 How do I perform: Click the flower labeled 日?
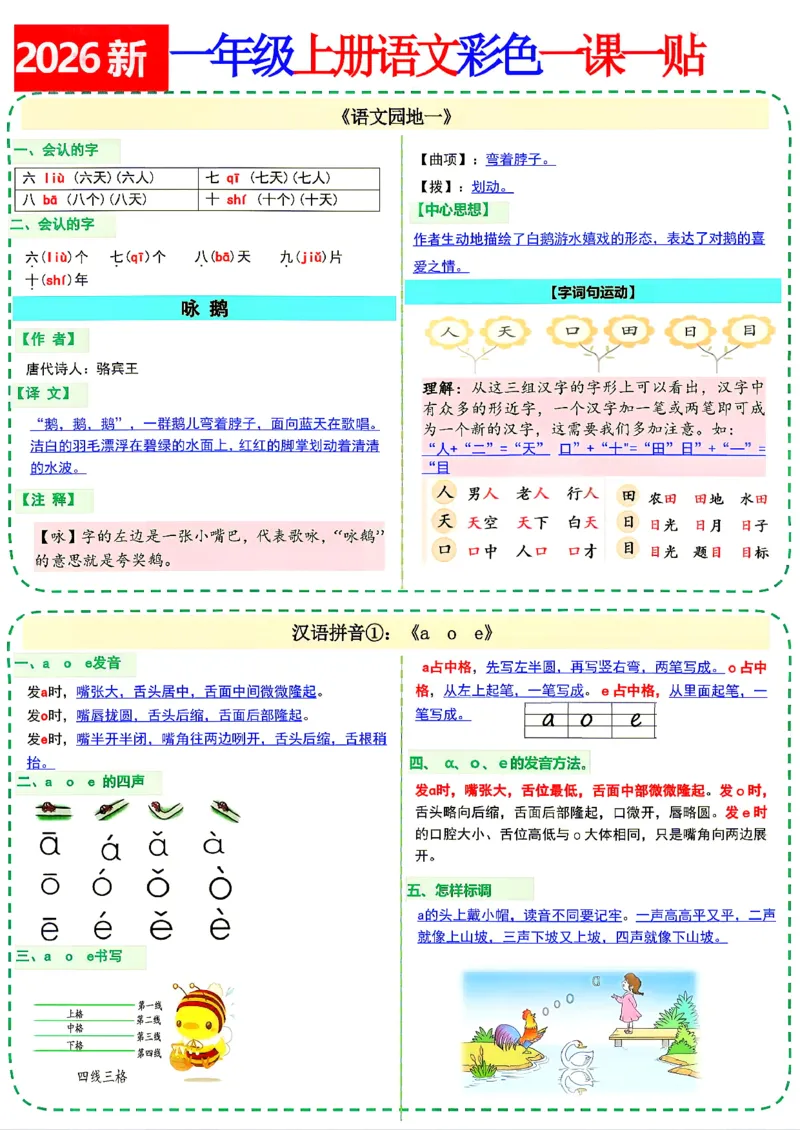[x=690, y=332]
